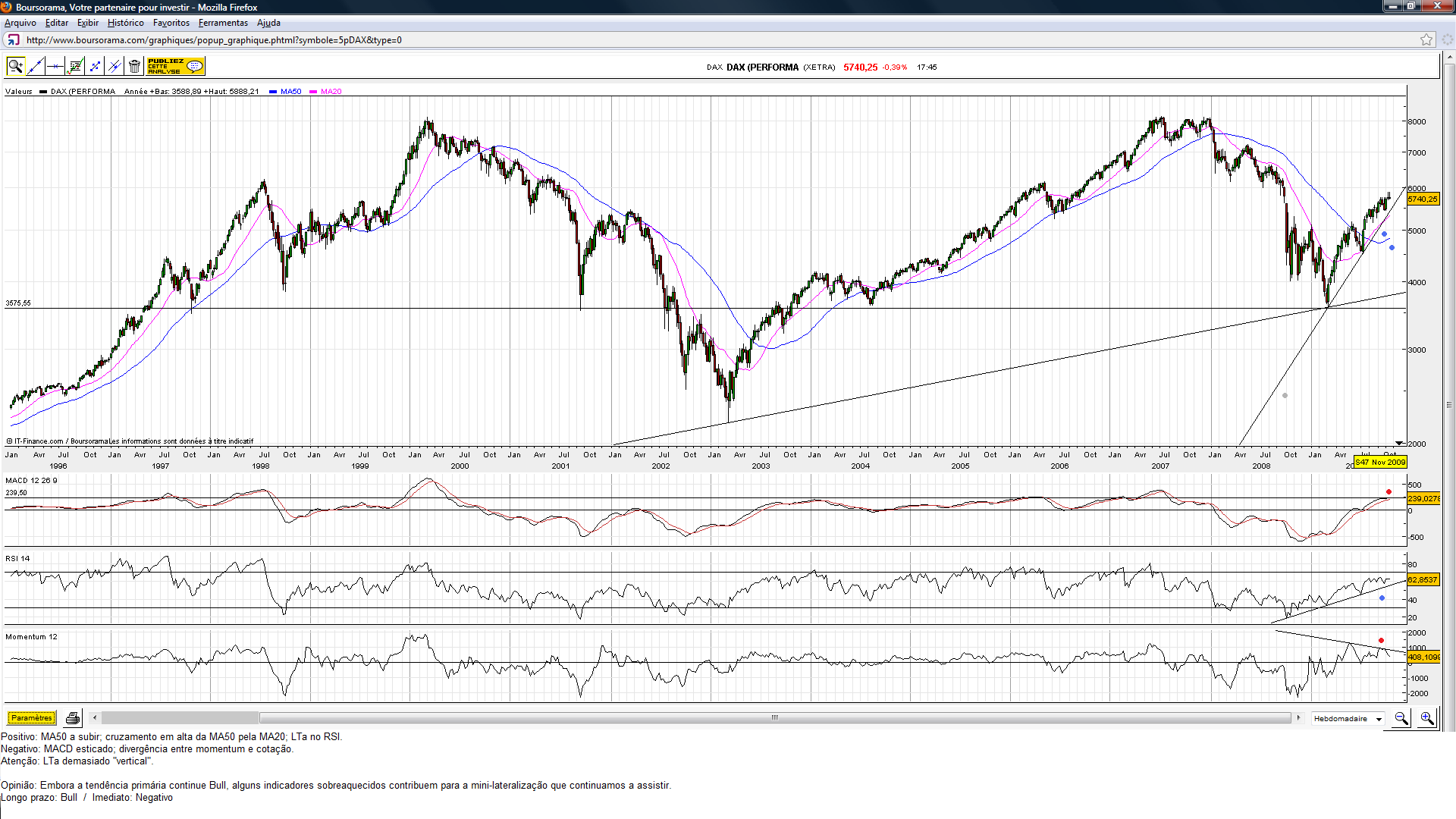Select the horizontal line drawing tool
Viewport: 1456px width, 819px height.
[x=55, y=67]
